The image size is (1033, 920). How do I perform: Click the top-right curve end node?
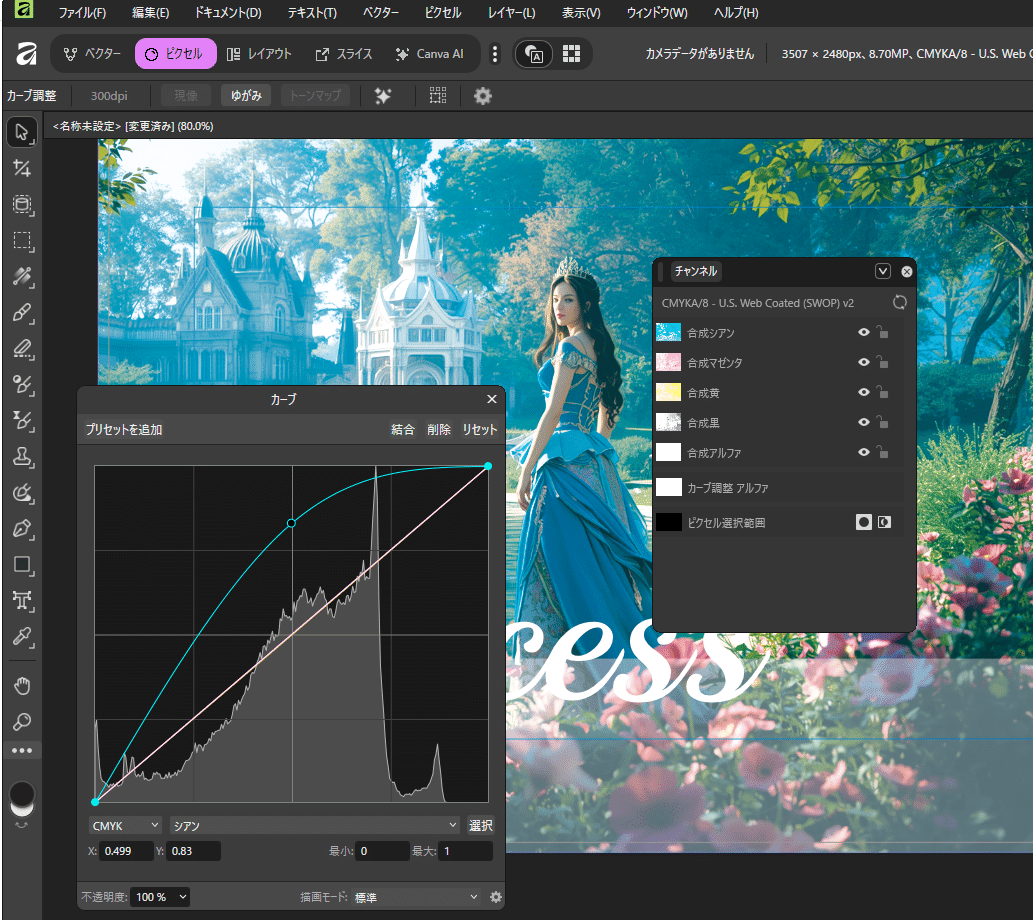488,466
